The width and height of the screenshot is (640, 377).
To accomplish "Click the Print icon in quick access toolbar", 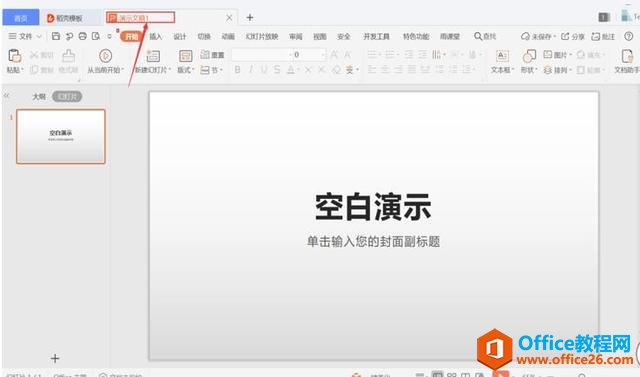I will click(82, 36).
